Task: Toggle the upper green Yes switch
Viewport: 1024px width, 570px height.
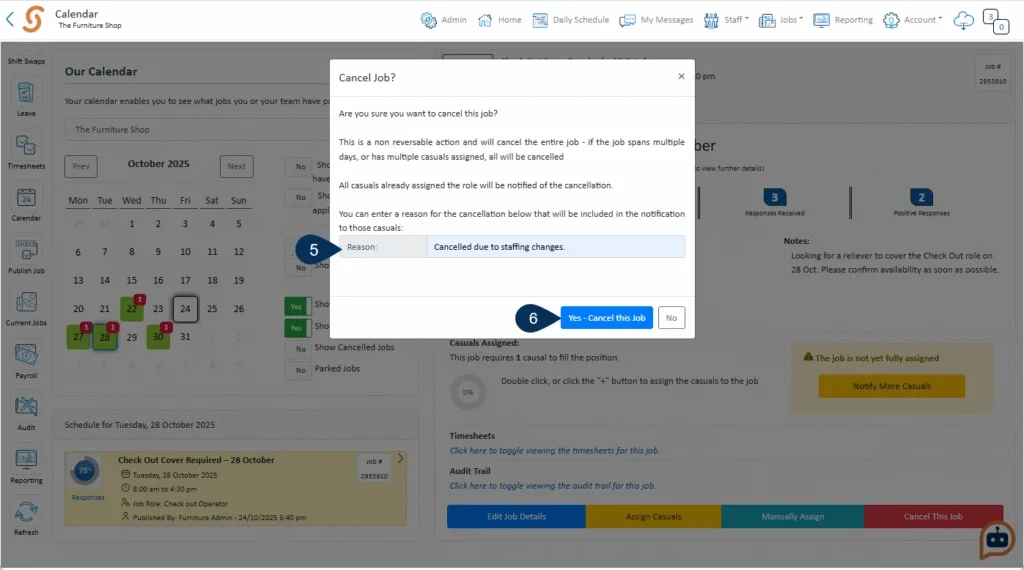Action: point(298,306)
